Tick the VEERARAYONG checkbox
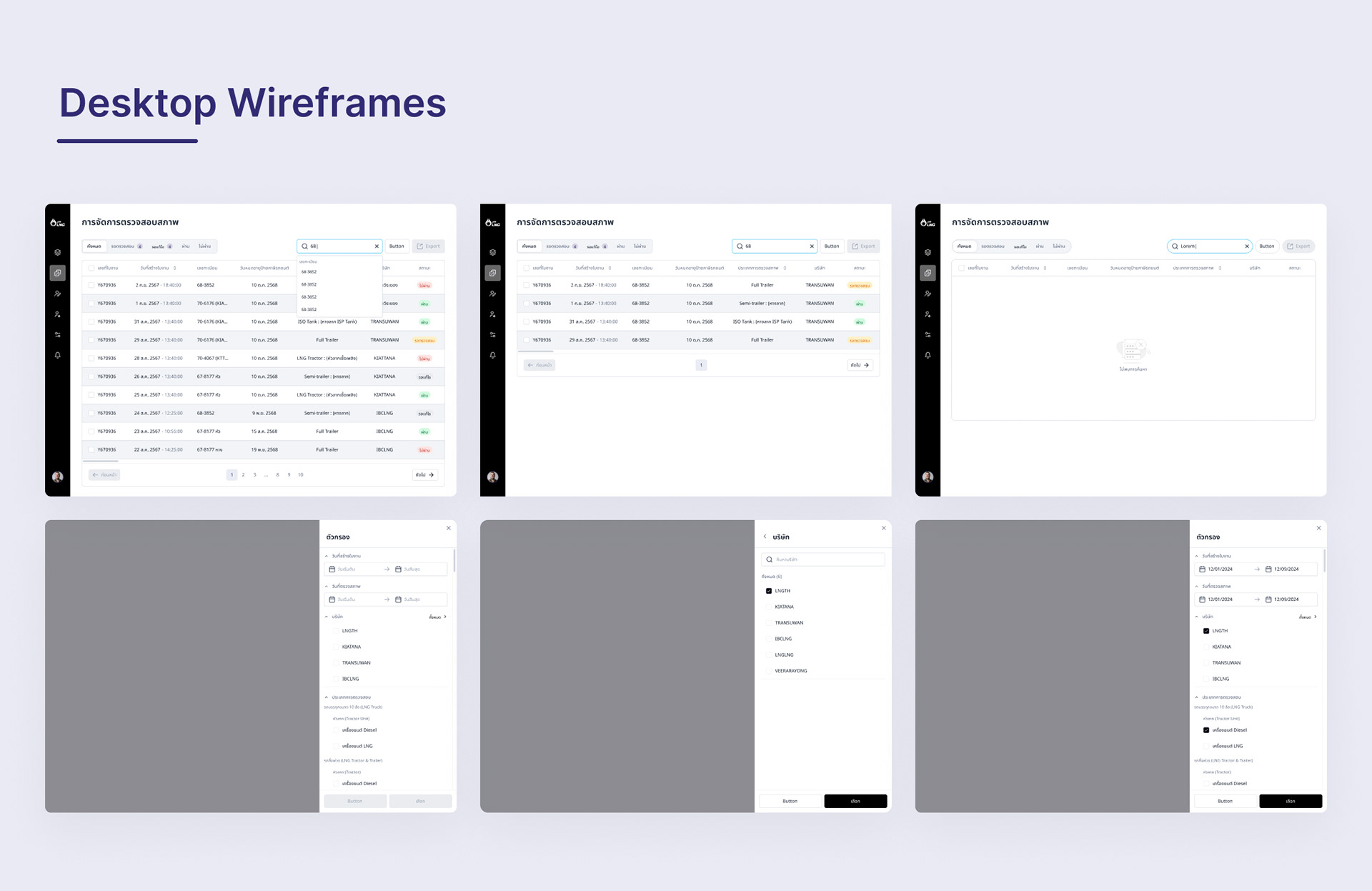The width and height of the screenshot is (1372, 891). pos(769,671)
